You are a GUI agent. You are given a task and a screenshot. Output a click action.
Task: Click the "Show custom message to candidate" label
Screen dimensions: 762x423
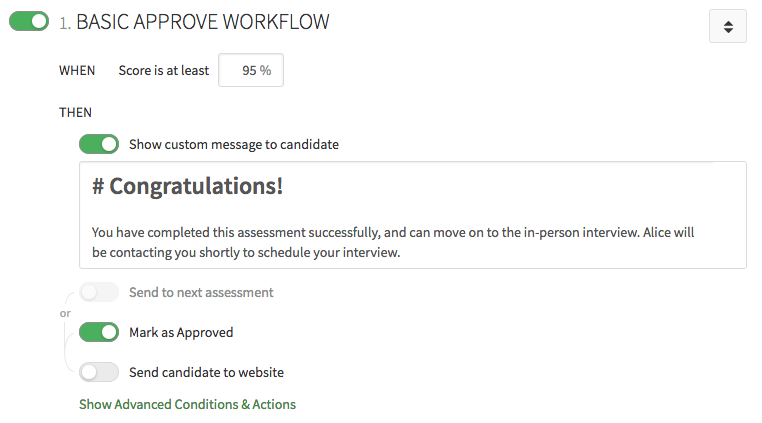coord(233,144)
